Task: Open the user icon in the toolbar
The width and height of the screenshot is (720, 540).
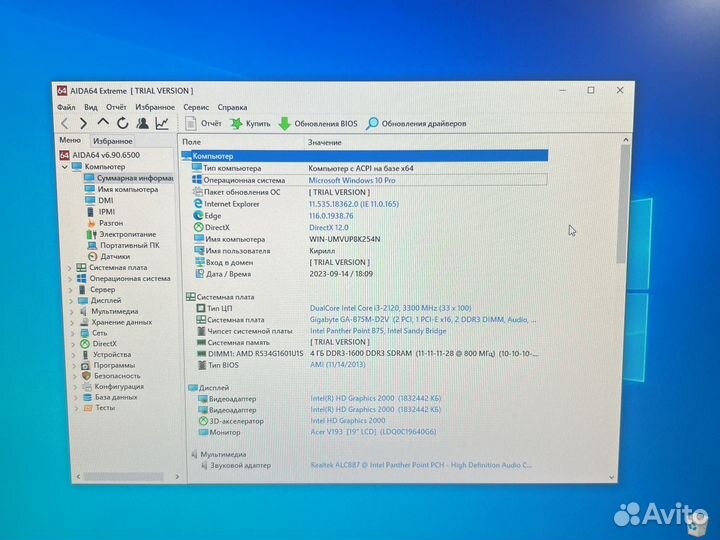Action: [142, 123]
